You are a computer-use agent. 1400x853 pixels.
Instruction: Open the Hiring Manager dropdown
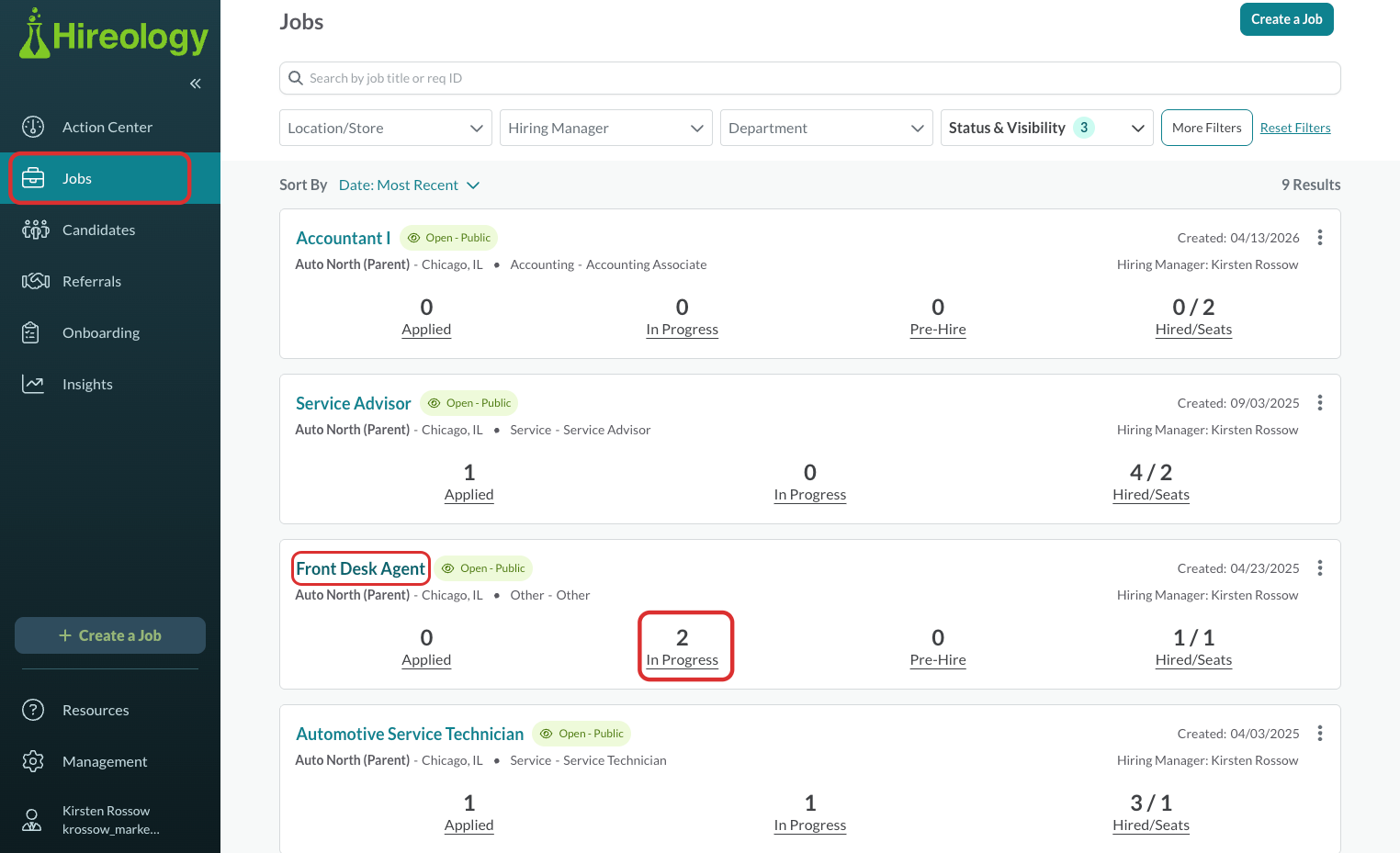pos(606,128)
